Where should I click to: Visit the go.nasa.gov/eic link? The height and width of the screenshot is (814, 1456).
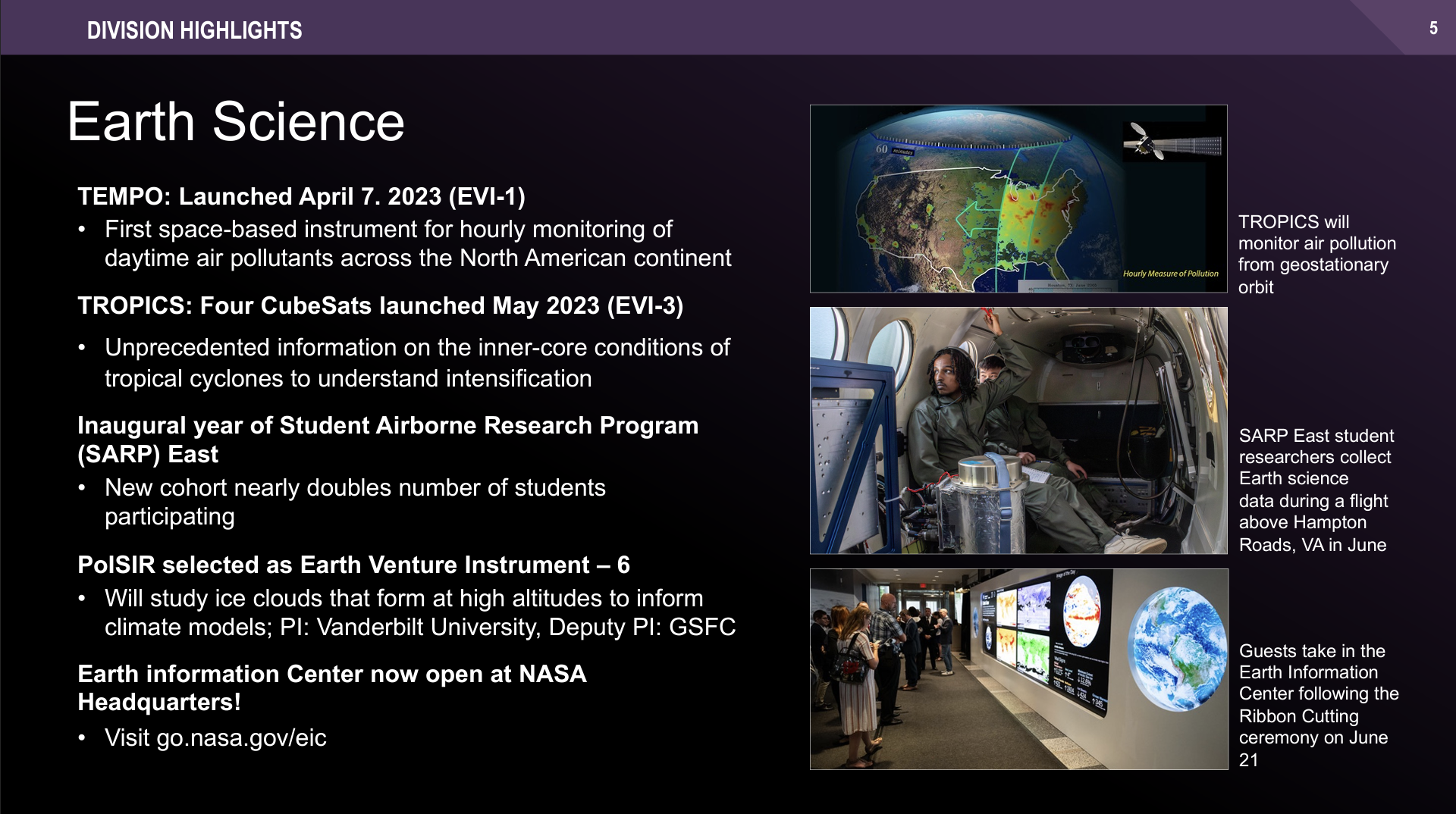click(x=241, y=737)
